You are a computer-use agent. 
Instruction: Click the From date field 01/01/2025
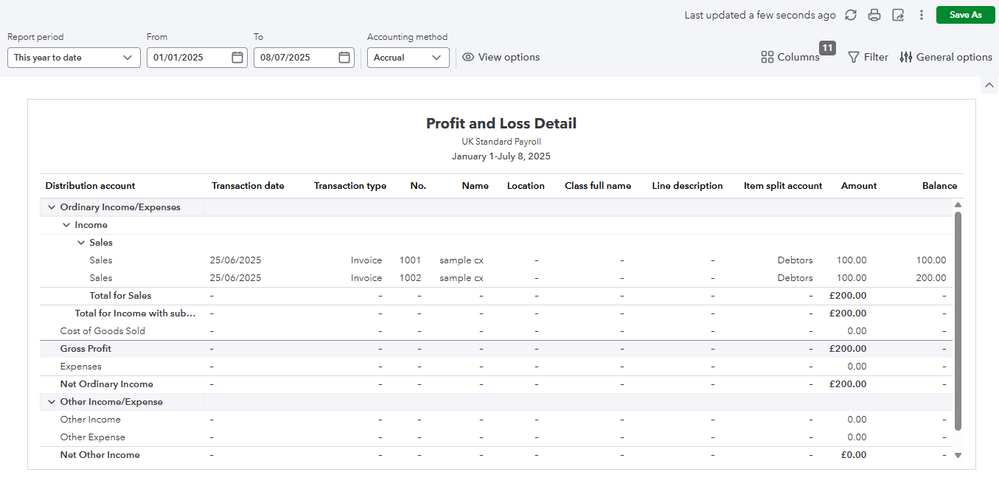pos(197,57)
